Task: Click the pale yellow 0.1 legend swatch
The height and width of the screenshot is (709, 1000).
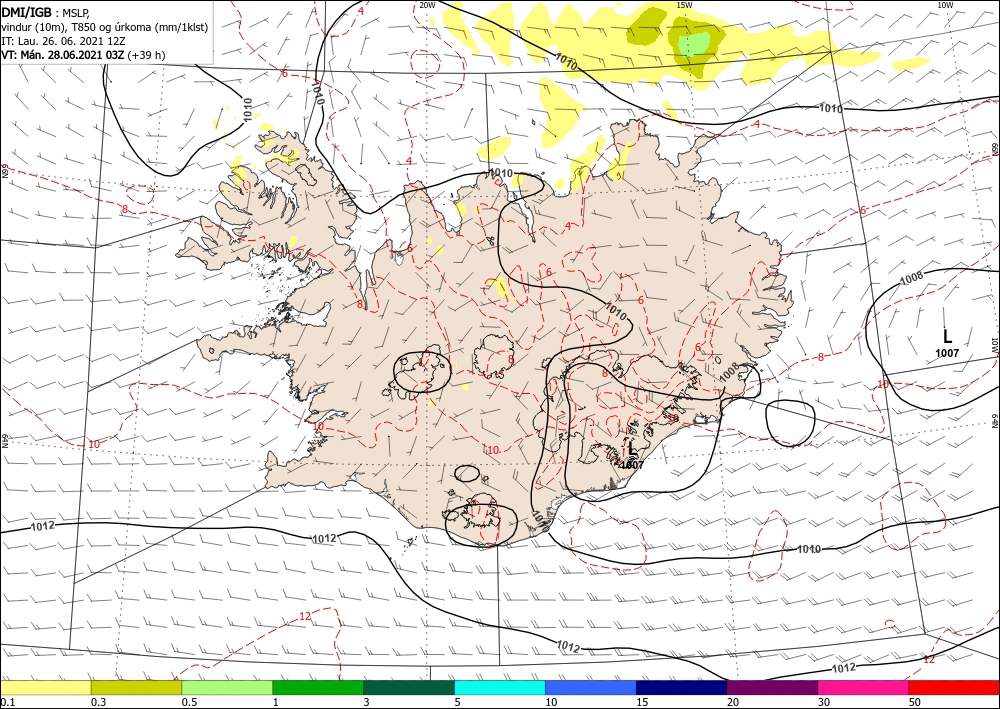Action: tap(46, 687)
